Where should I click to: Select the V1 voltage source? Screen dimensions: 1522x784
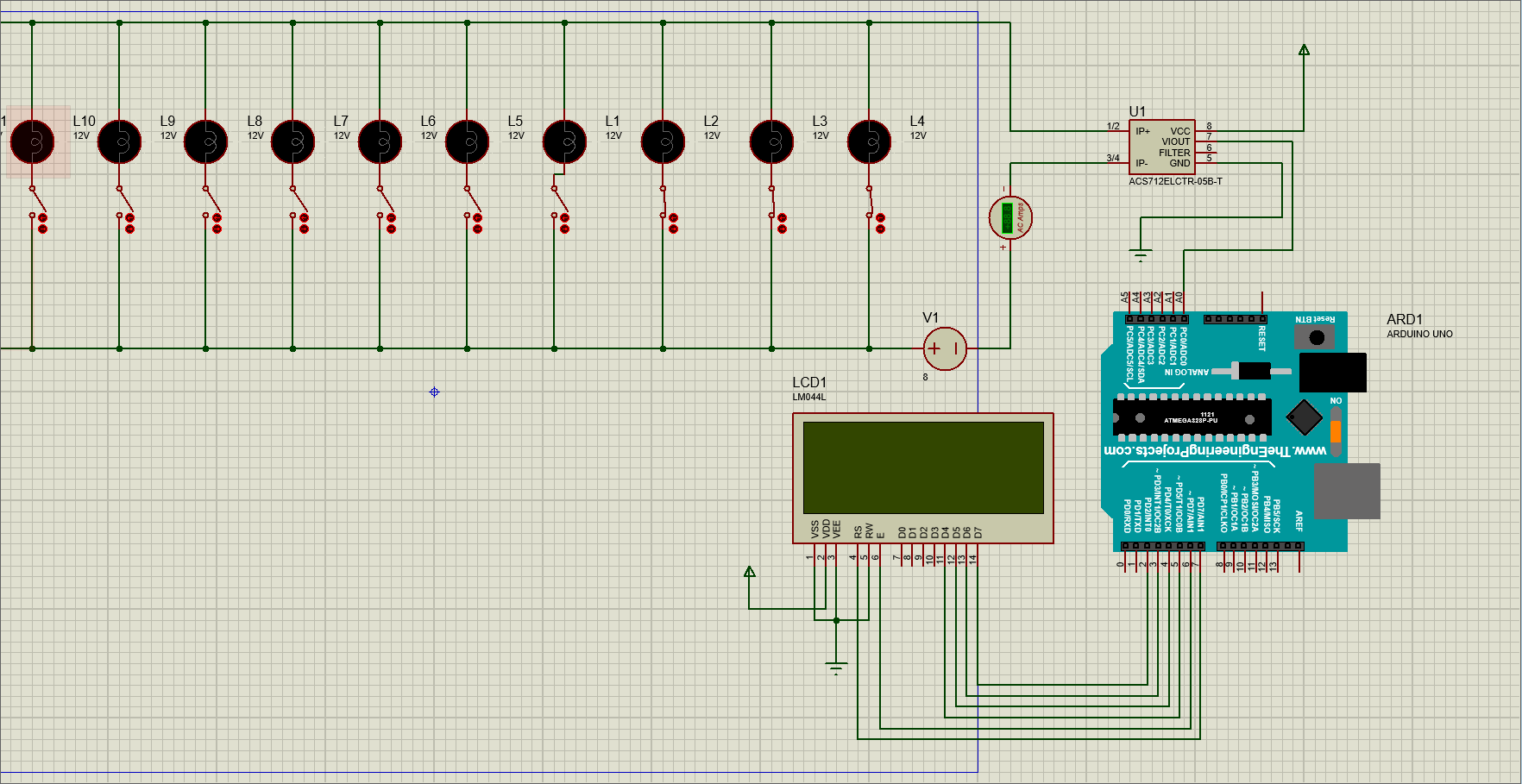pyautogui.click(x=945, y=348)
